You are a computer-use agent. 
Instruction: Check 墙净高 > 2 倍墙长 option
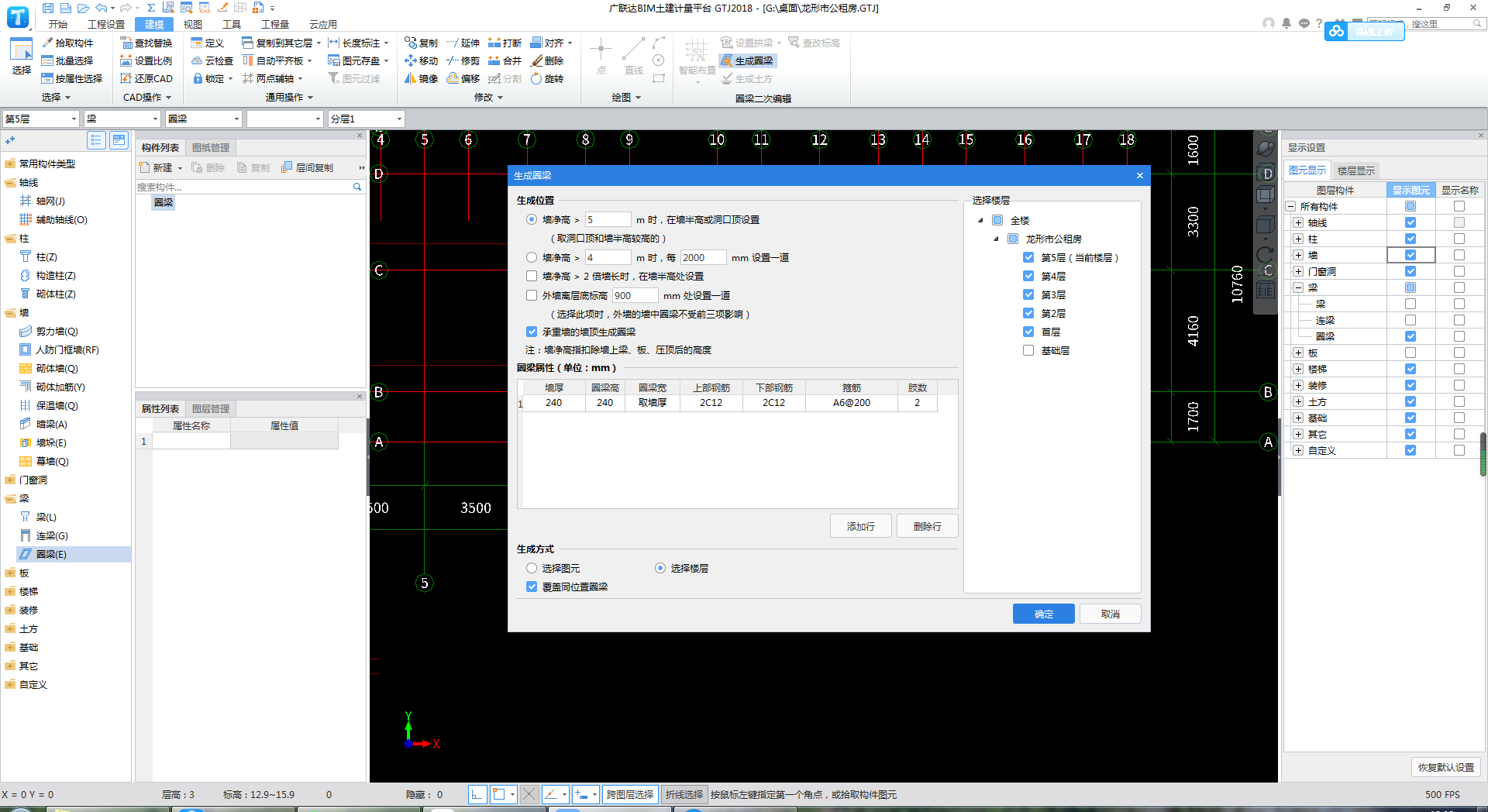[x=532, y=276]
